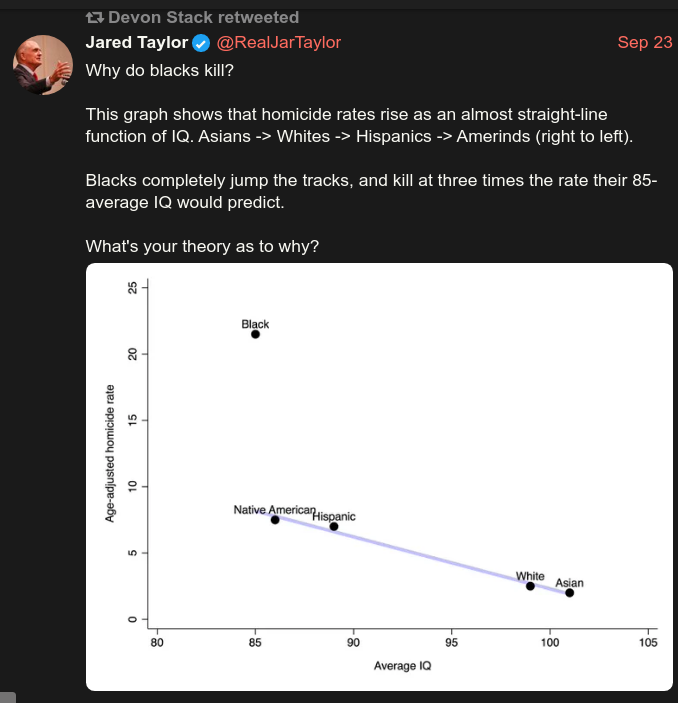The width and height of the screenshot is (678, 703).
Task: Open the Sep 23 timestamp link
Action: pyautogui.click(x=645, y=42)
